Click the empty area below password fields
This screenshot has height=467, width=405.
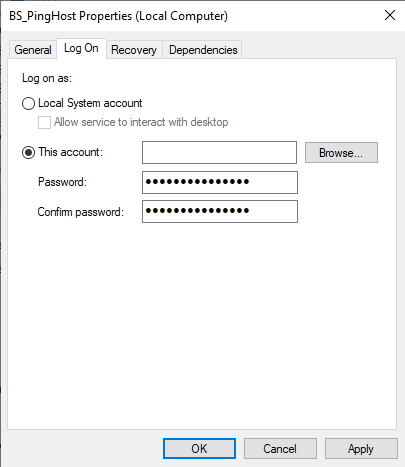pyautogui.click(x=202, y=325)
